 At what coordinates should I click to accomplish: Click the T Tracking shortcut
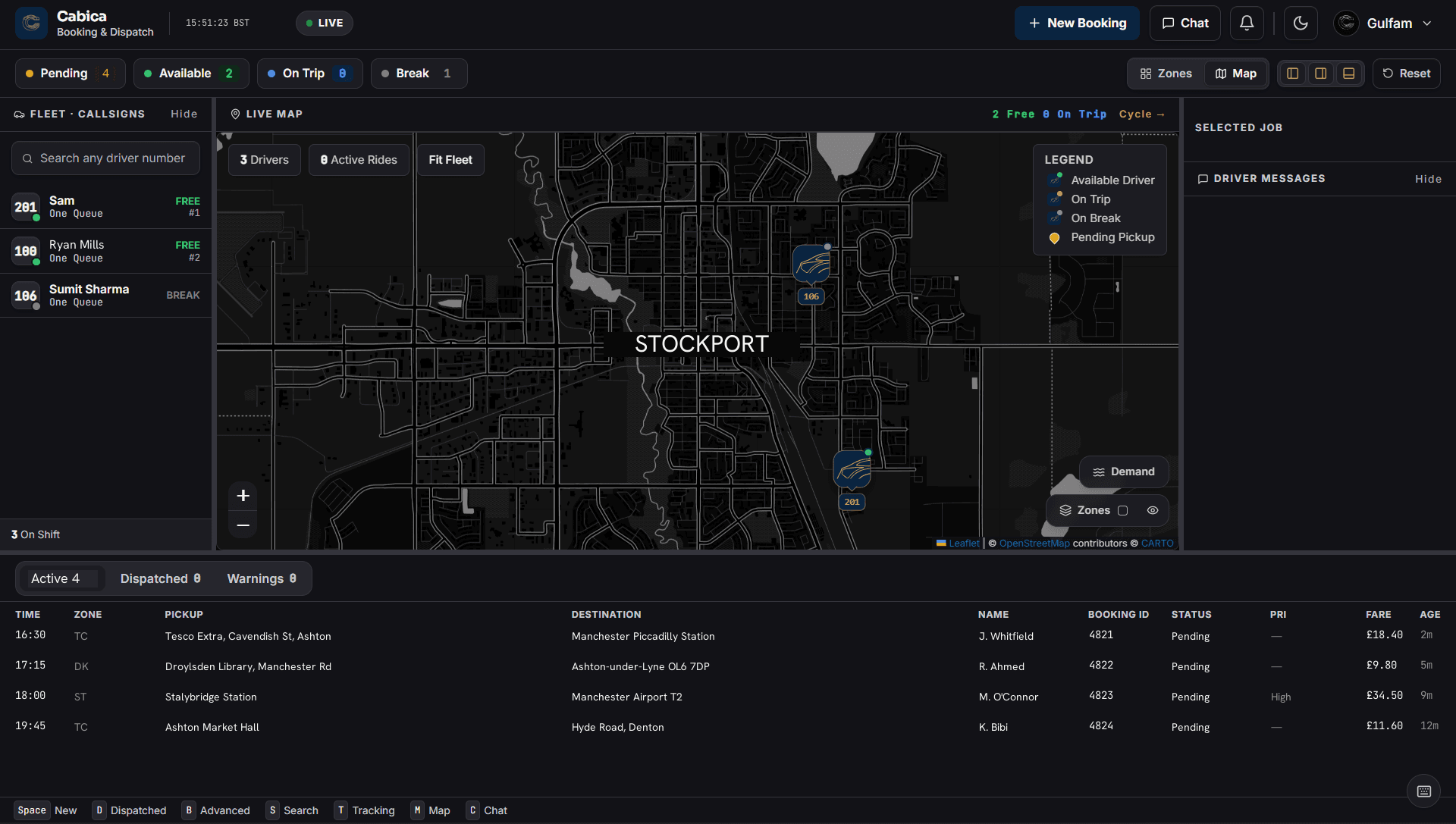point(365,810)
